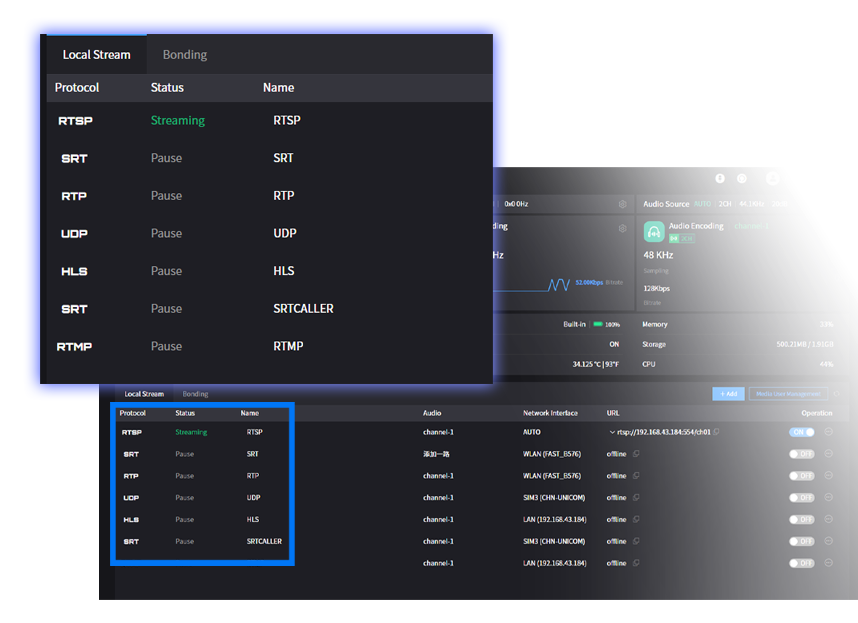Open Media User Management
Viewport: 858px width, 623px height.
coord(788,394)
